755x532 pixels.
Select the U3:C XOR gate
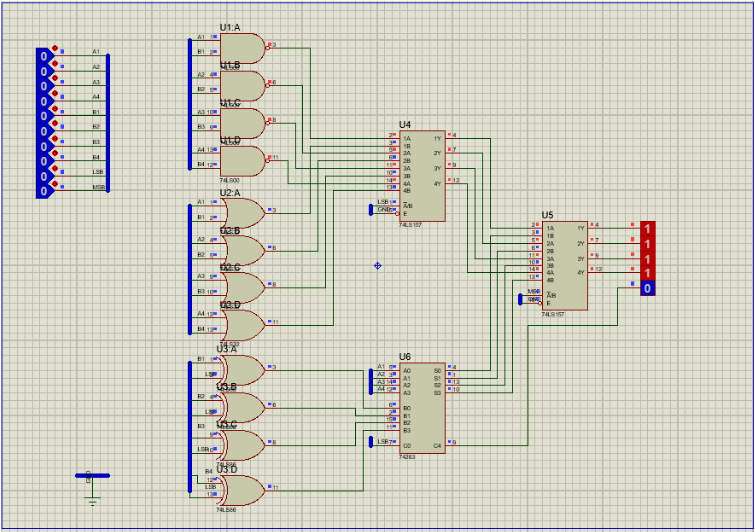tap(244, 444)
